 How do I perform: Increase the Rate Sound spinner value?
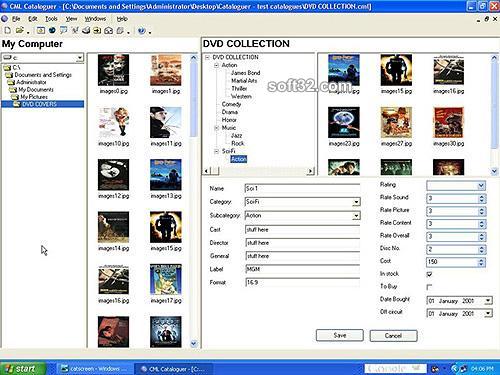481,196
